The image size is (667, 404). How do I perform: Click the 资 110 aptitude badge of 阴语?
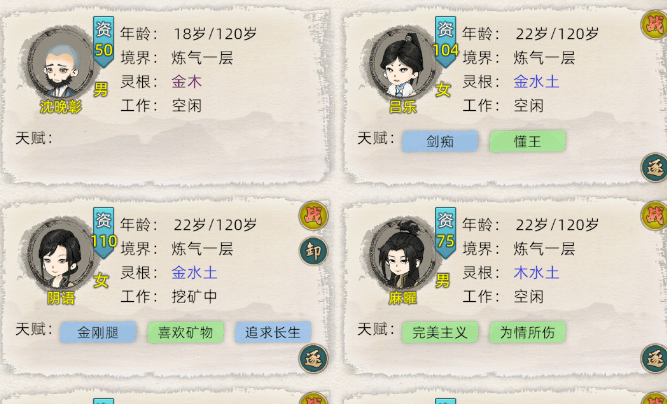(x=103, y=232)
